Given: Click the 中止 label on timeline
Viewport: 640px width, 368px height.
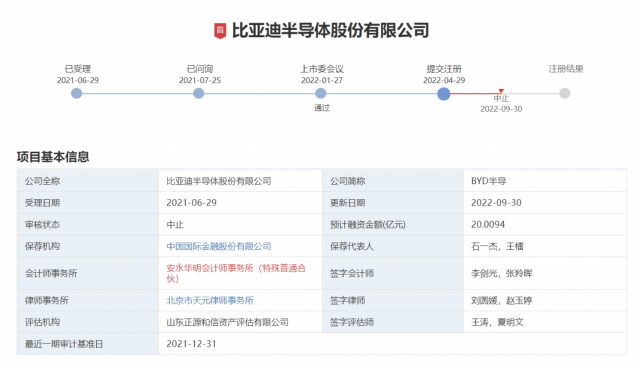Looking at the screenshot, I should [x=501, y=99].
